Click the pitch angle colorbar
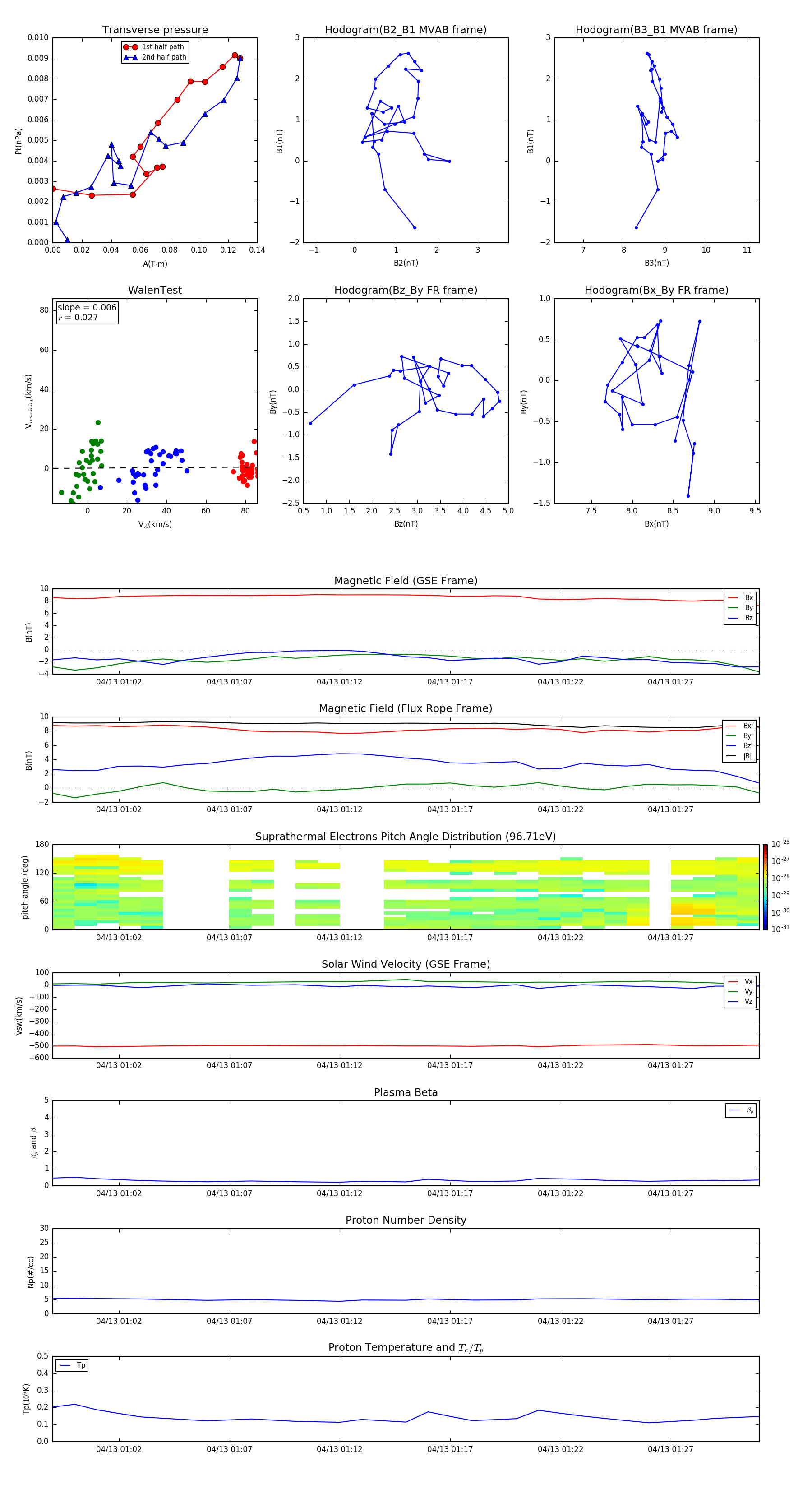 tap(765, 887)
